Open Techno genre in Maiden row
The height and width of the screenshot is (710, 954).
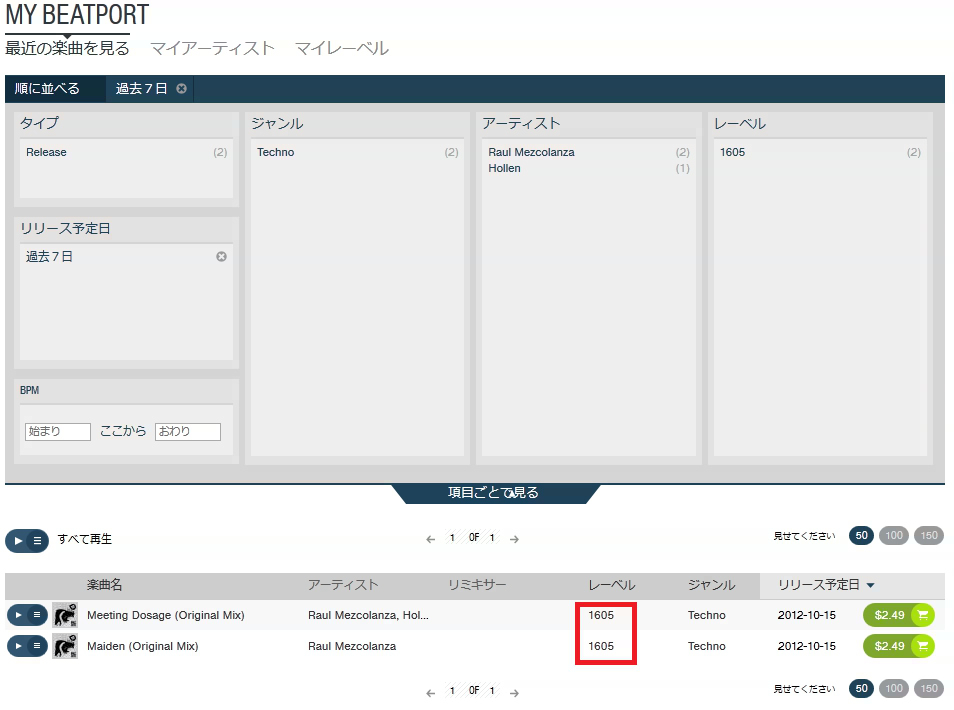(706, 646)
